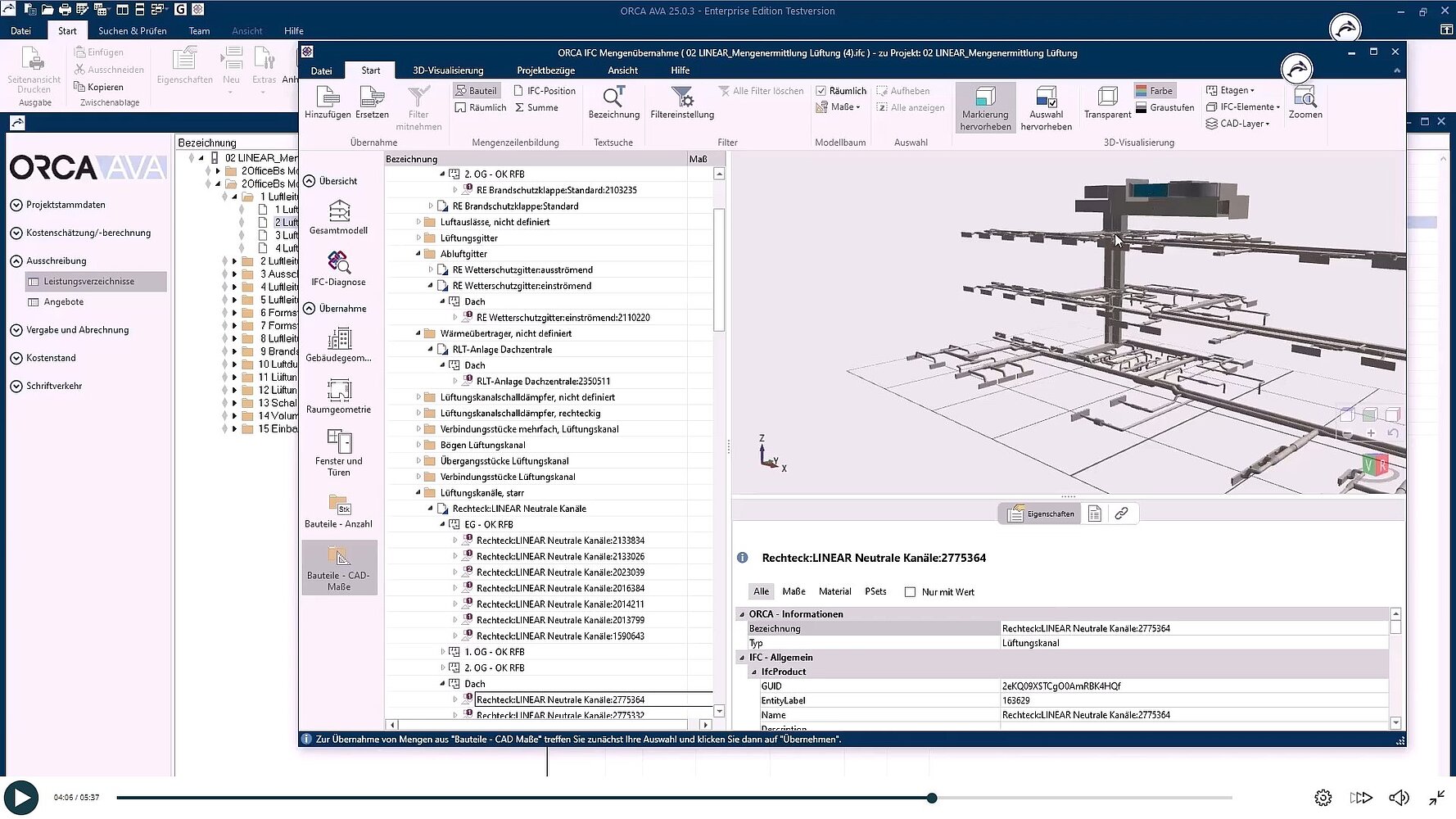Open IFC-Diagnose in the sidebar
This screenshot has height=819, width=1456.
pyautogui.click(x=339, y=269)
